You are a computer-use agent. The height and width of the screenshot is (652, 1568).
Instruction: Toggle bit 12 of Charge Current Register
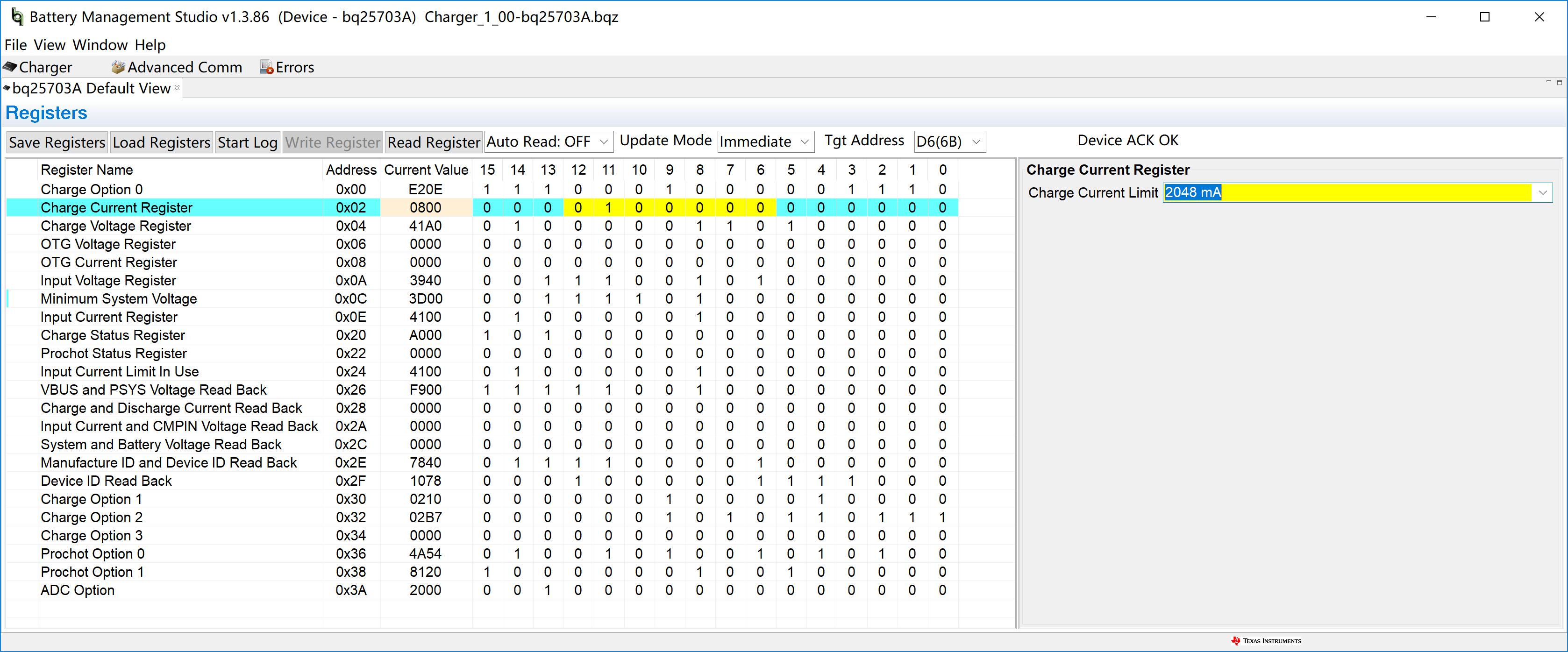(577, 208)
